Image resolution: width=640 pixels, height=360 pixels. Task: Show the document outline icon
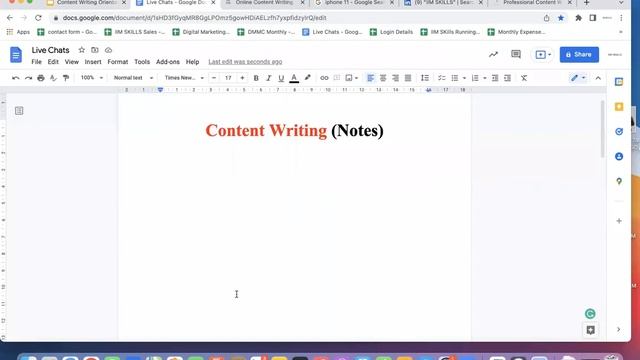pyautogui.click(x=19, y=111)
